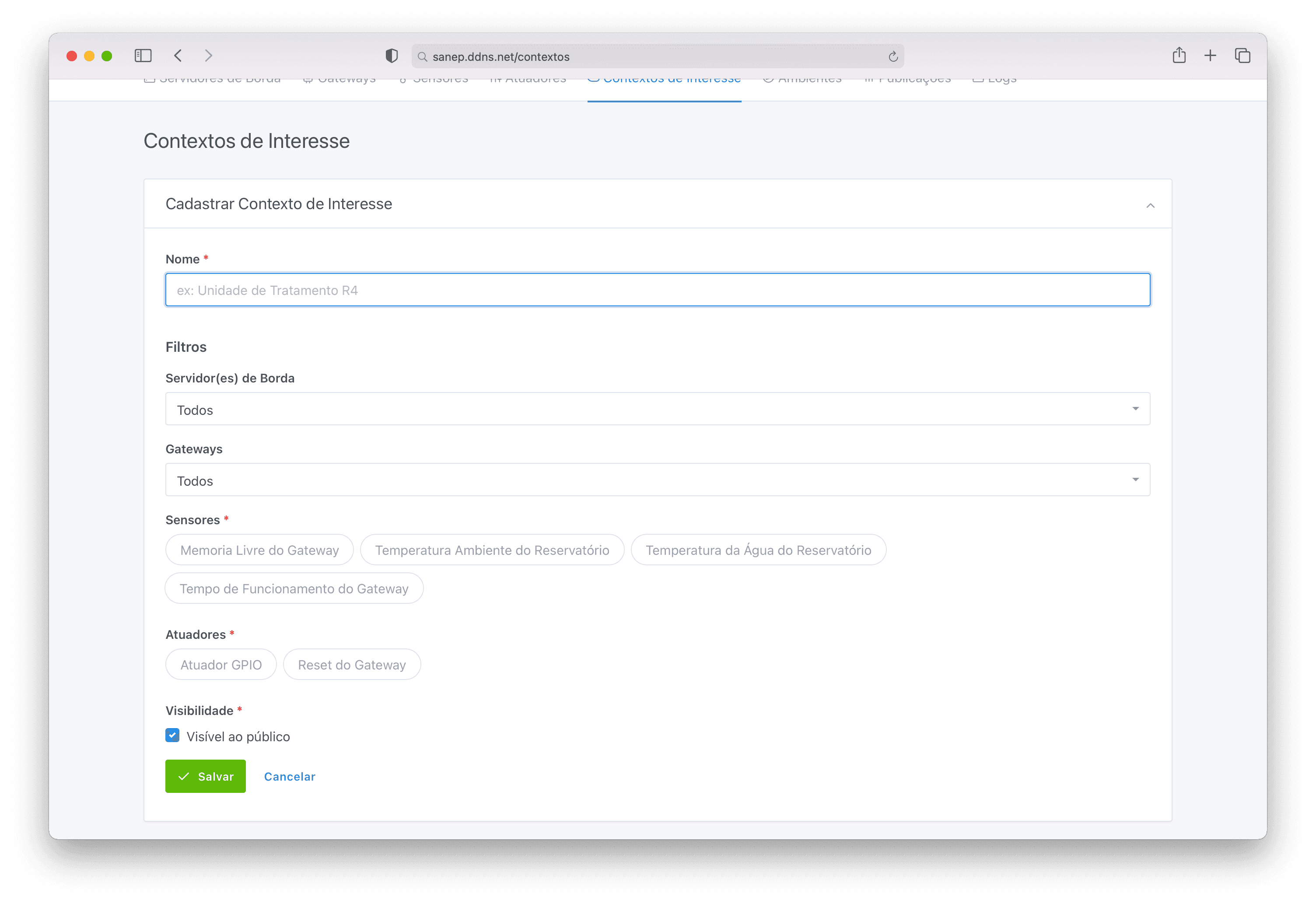Toggle the Atuador GPIO actuator chip
Viewport: 1316px width, 904px height.
coord(221,664)
